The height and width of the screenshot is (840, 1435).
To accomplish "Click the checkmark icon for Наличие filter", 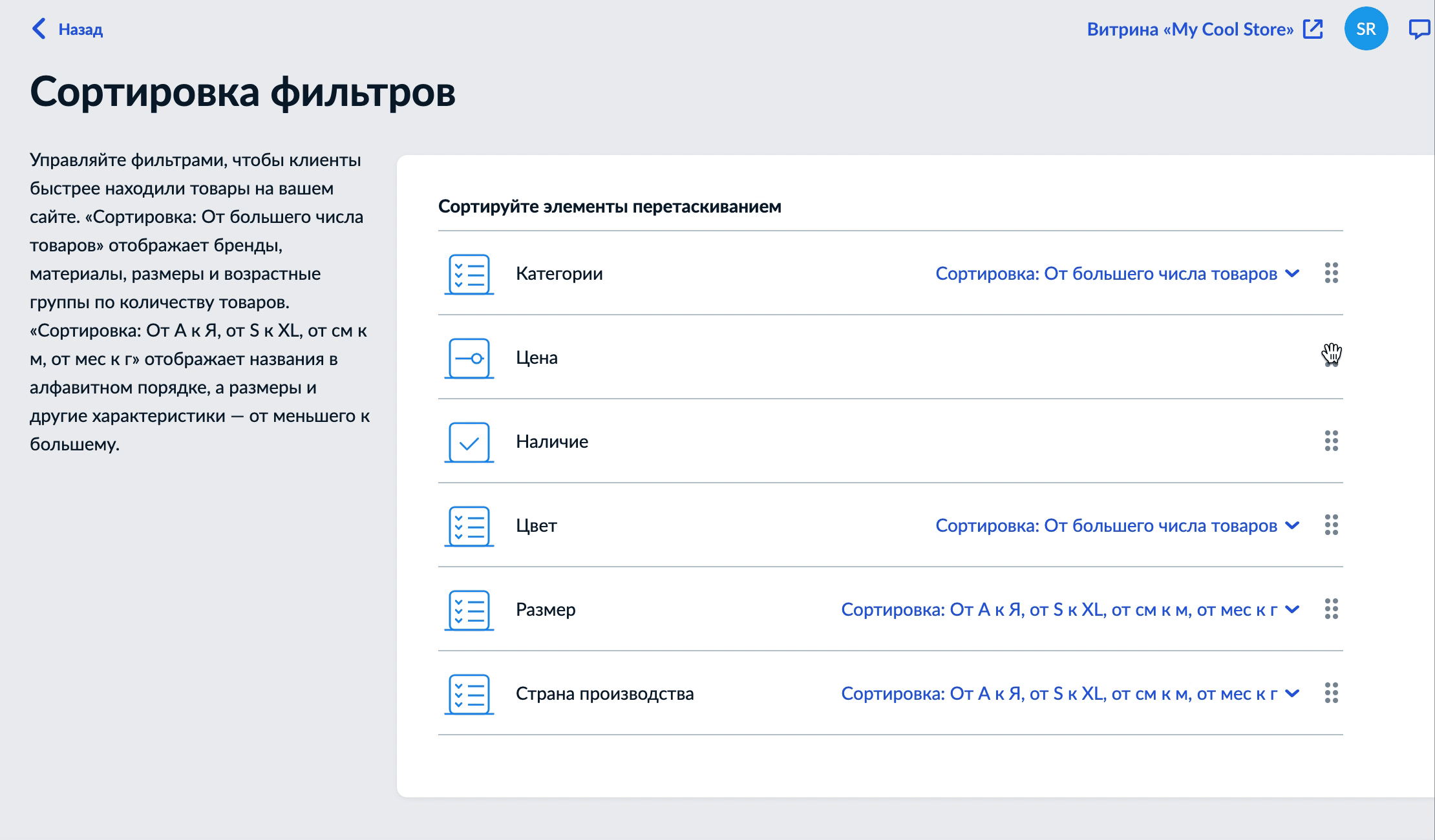I will [469, 442].
